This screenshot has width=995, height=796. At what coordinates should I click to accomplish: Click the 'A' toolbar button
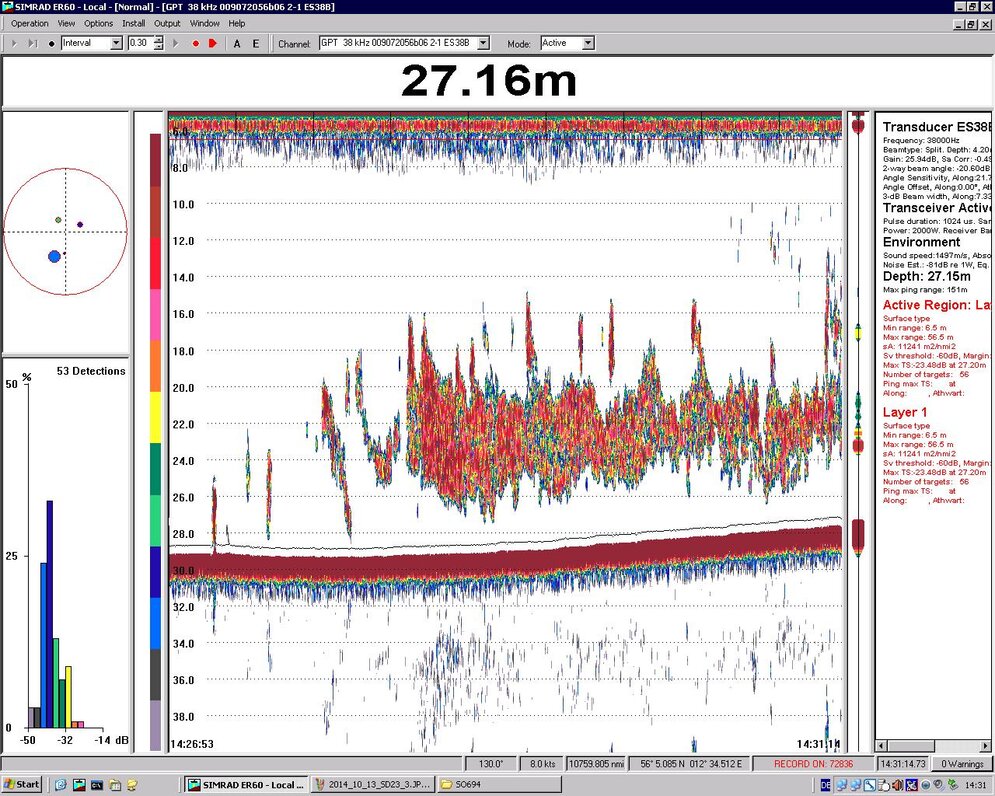237,44
